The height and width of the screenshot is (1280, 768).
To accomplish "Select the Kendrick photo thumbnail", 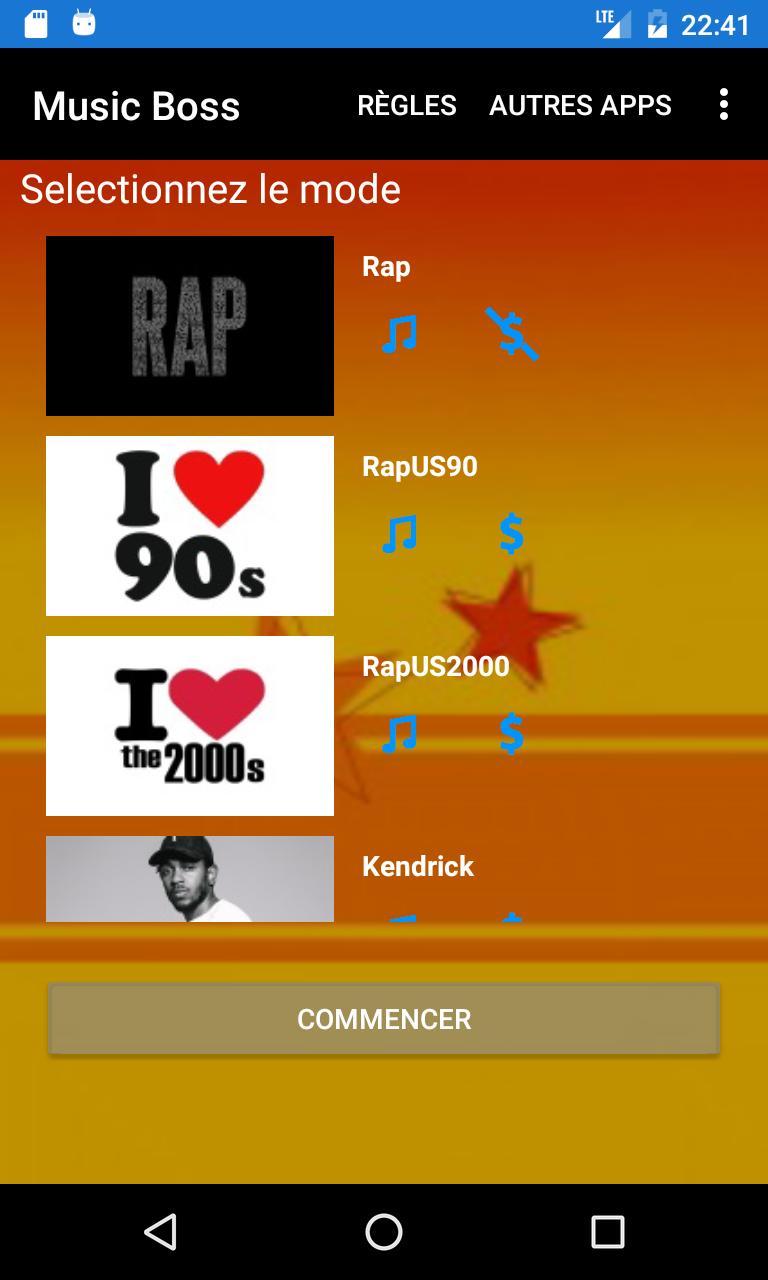I will 190,879.
